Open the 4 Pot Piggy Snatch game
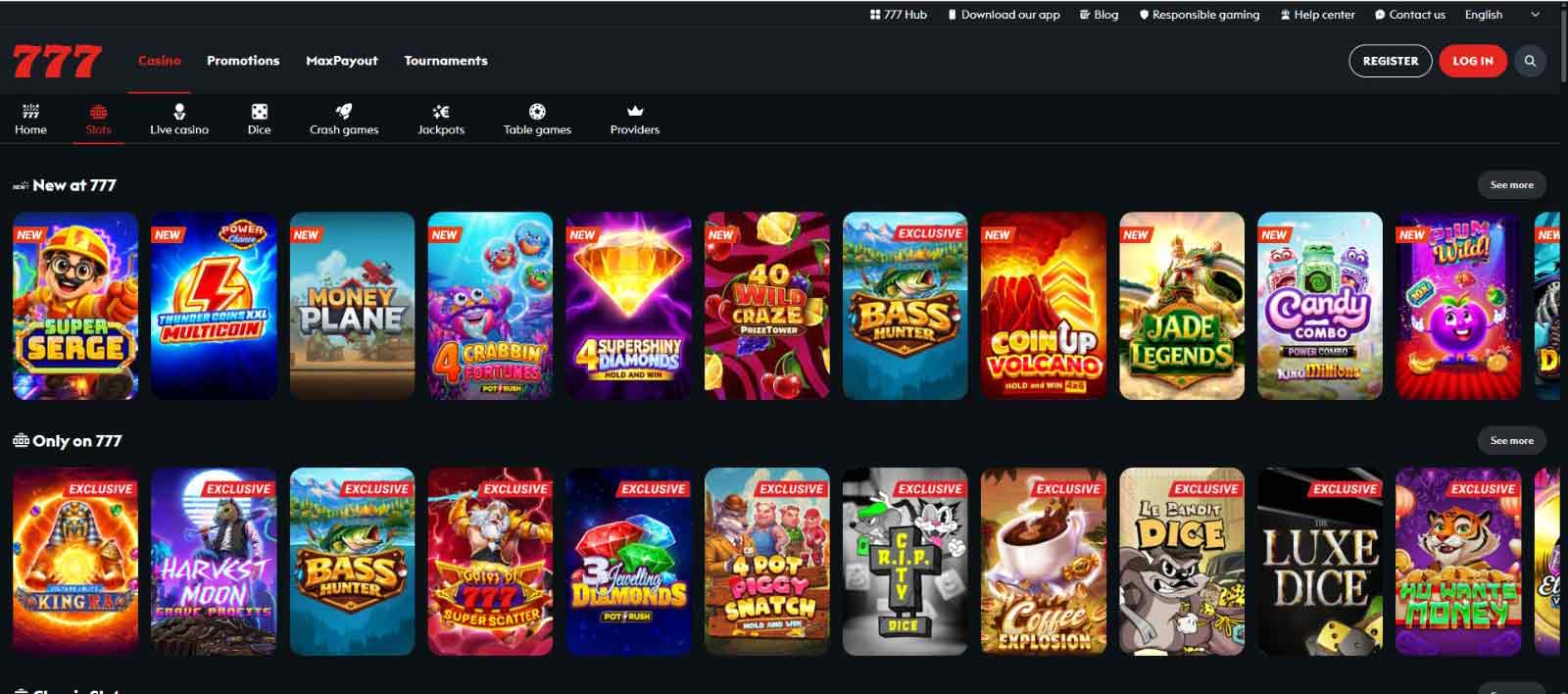1568x694 pixels. pyautogui.click(x=767, y=562)
